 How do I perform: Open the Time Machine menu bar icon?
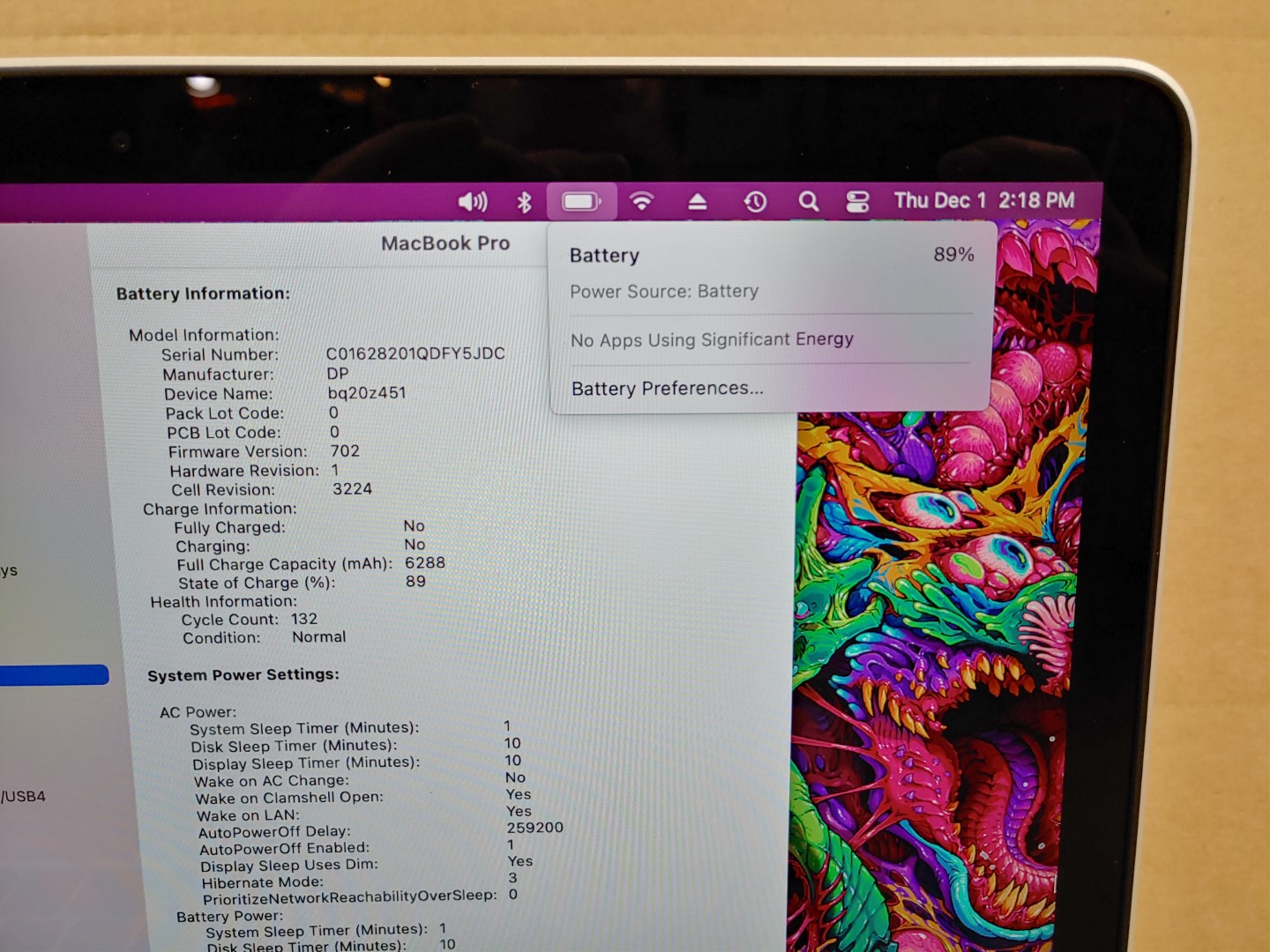click(755, 202)
